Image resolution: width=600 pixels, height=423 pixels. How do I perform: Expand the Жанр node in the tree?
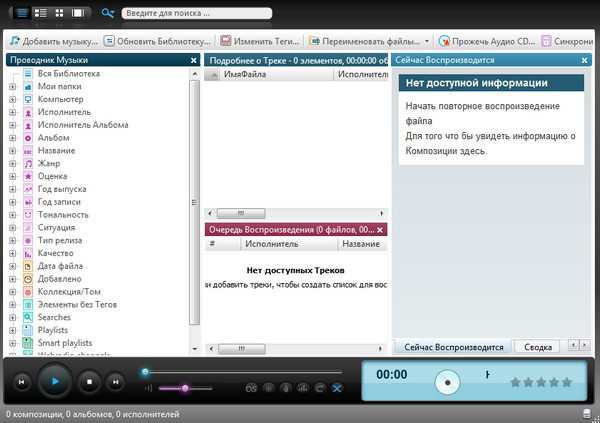pos(13,163)
